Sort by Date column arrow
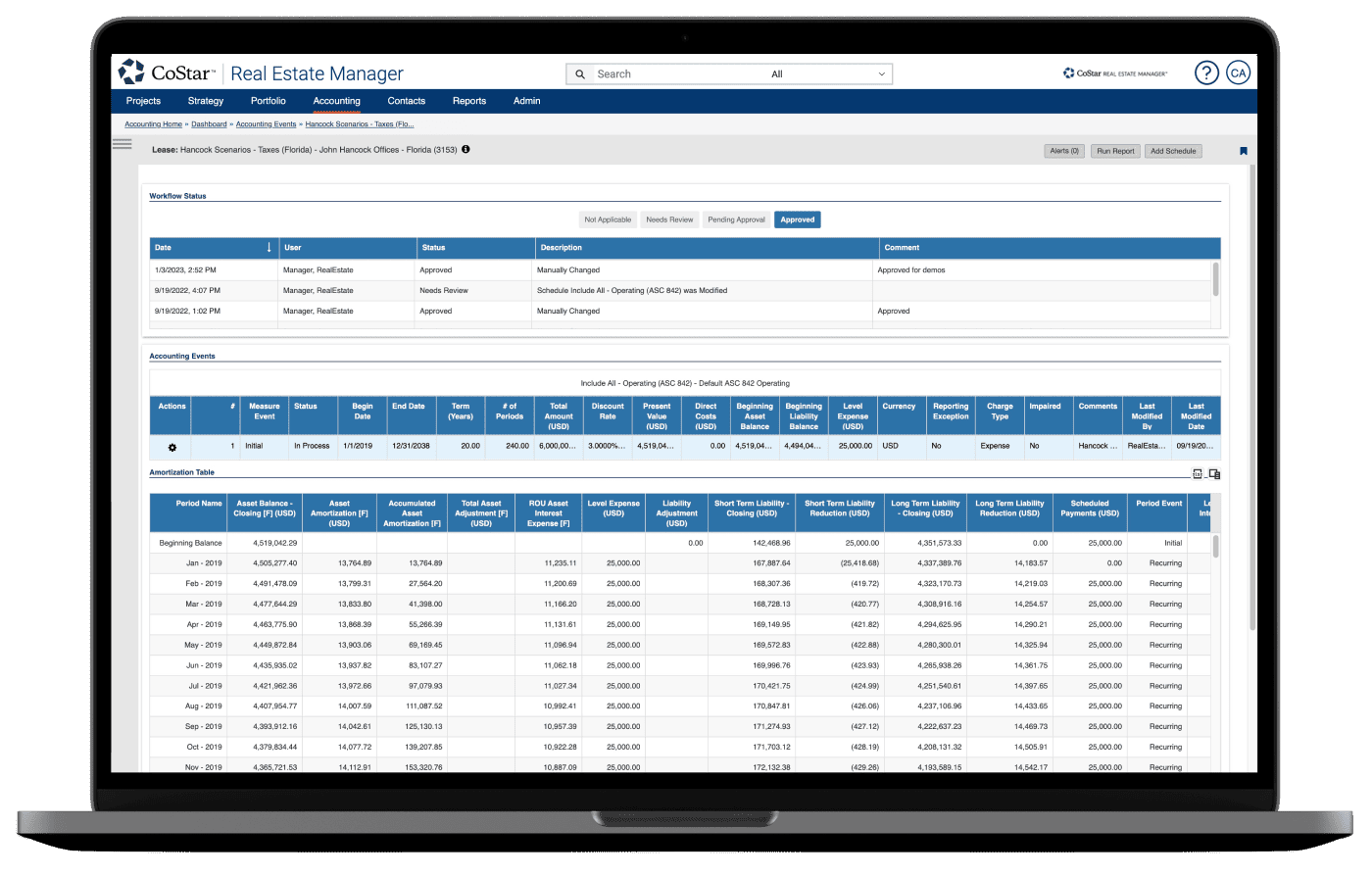 coord(269,248)
